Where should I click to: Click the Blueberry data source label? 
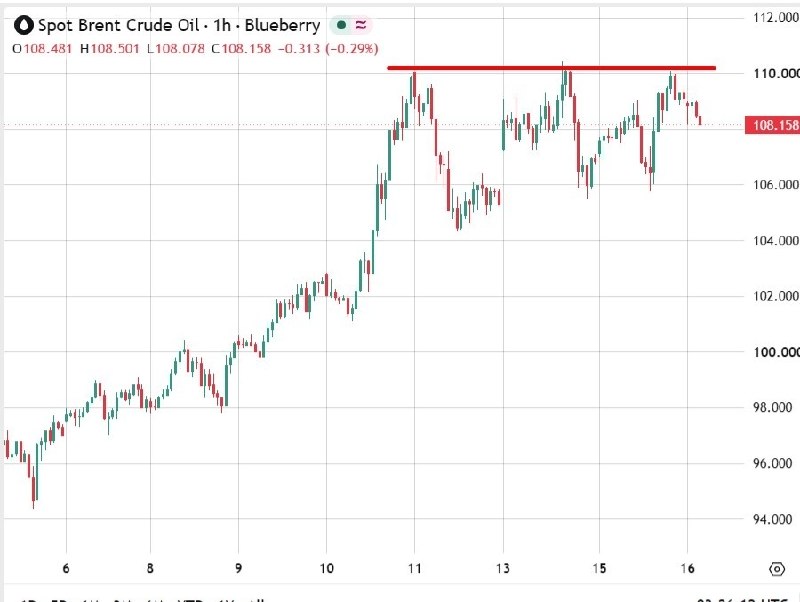(x=282, y=26)
